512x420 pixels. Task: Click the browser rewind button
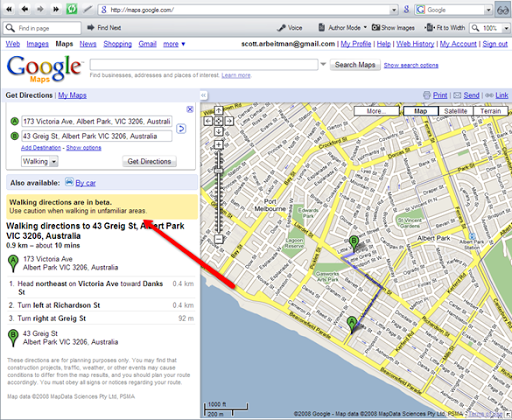(x=9, y=9)
